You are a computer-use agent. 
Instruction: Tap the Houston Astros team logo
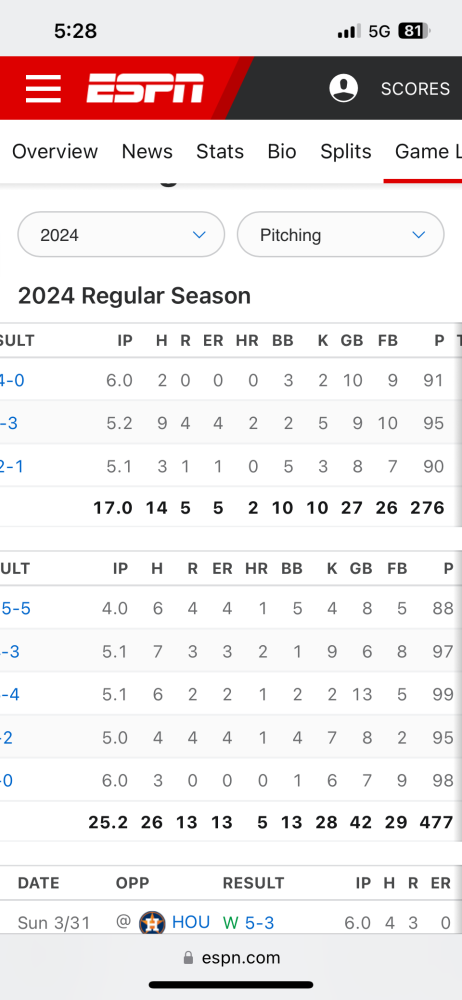153,923
